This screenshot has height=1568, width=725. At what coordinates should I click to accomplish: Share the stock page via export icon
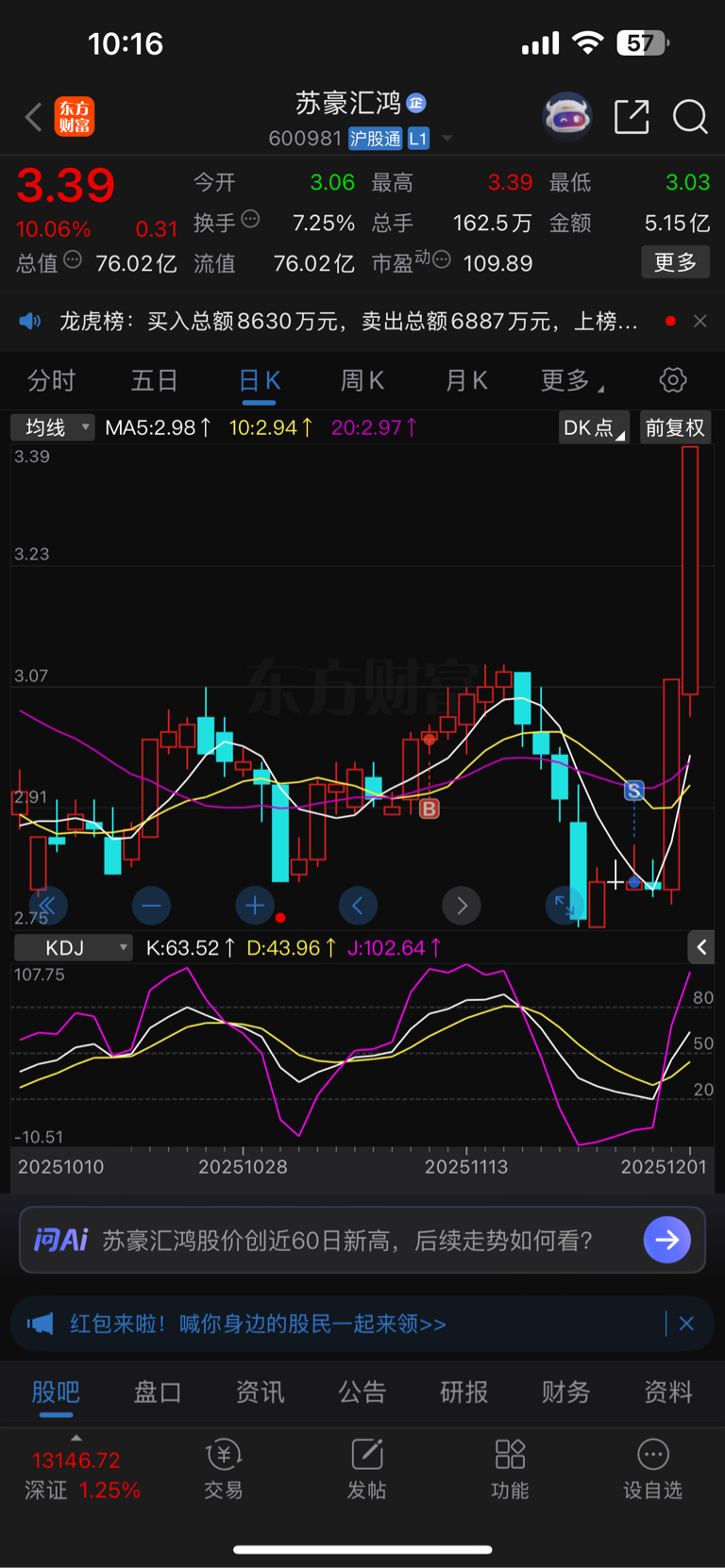pyautogui.click(x=631, y=117)
